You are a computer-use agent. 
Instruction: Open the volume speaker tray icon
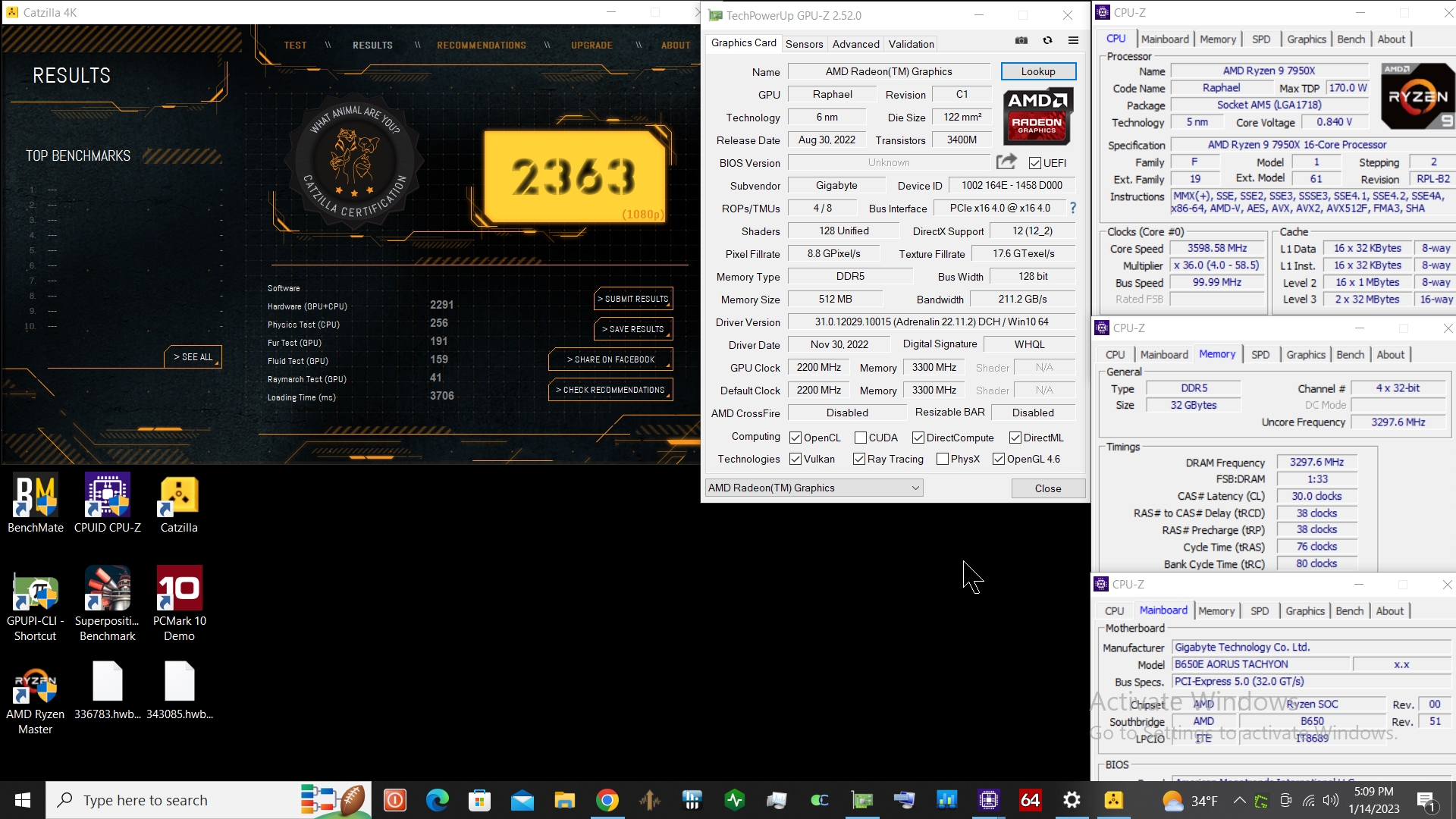[1331, 800]
